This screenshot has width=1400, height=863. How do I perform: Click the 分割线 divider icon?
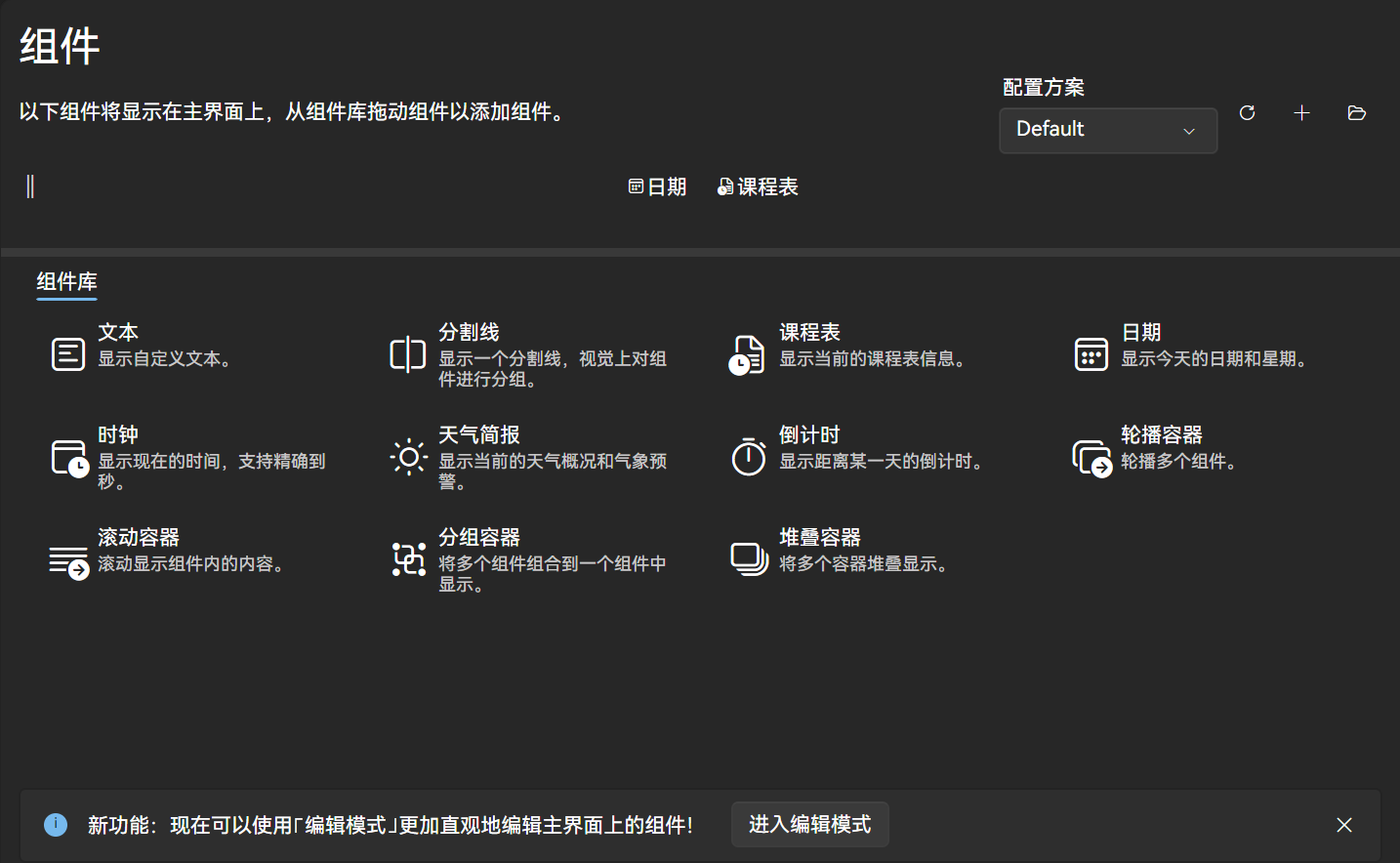[408, 354]
